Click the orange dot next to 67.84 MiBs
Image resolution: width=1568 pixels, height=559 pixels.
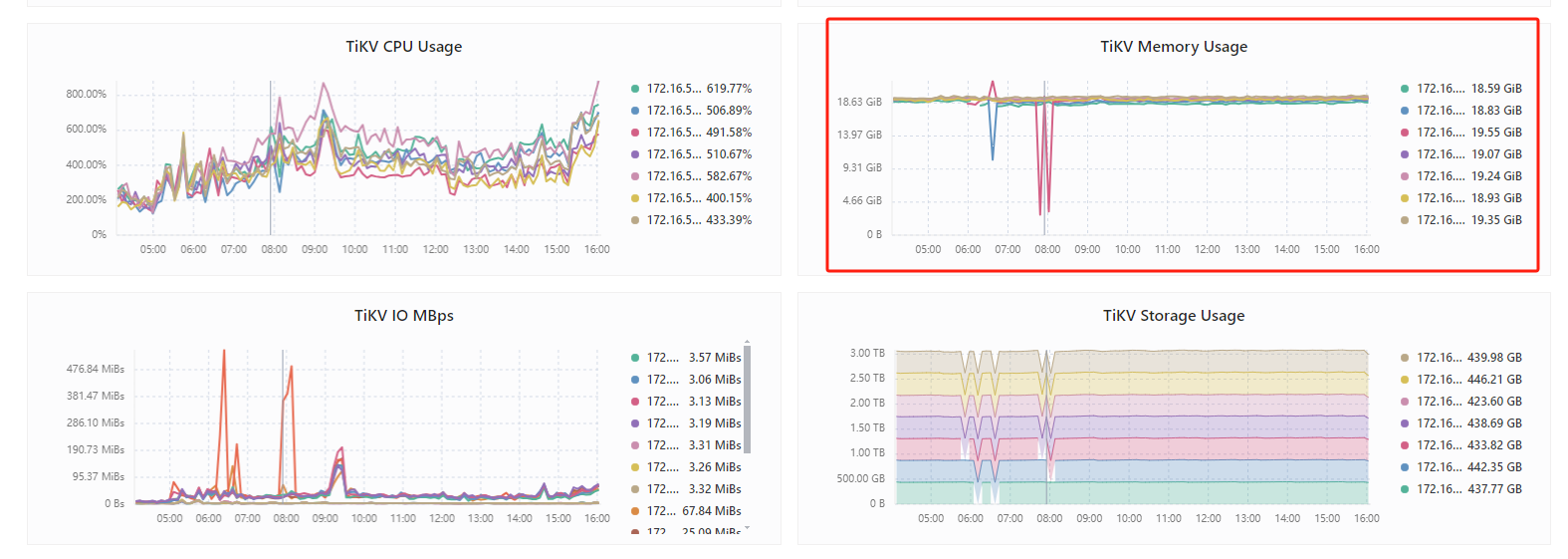pos(635,511)
